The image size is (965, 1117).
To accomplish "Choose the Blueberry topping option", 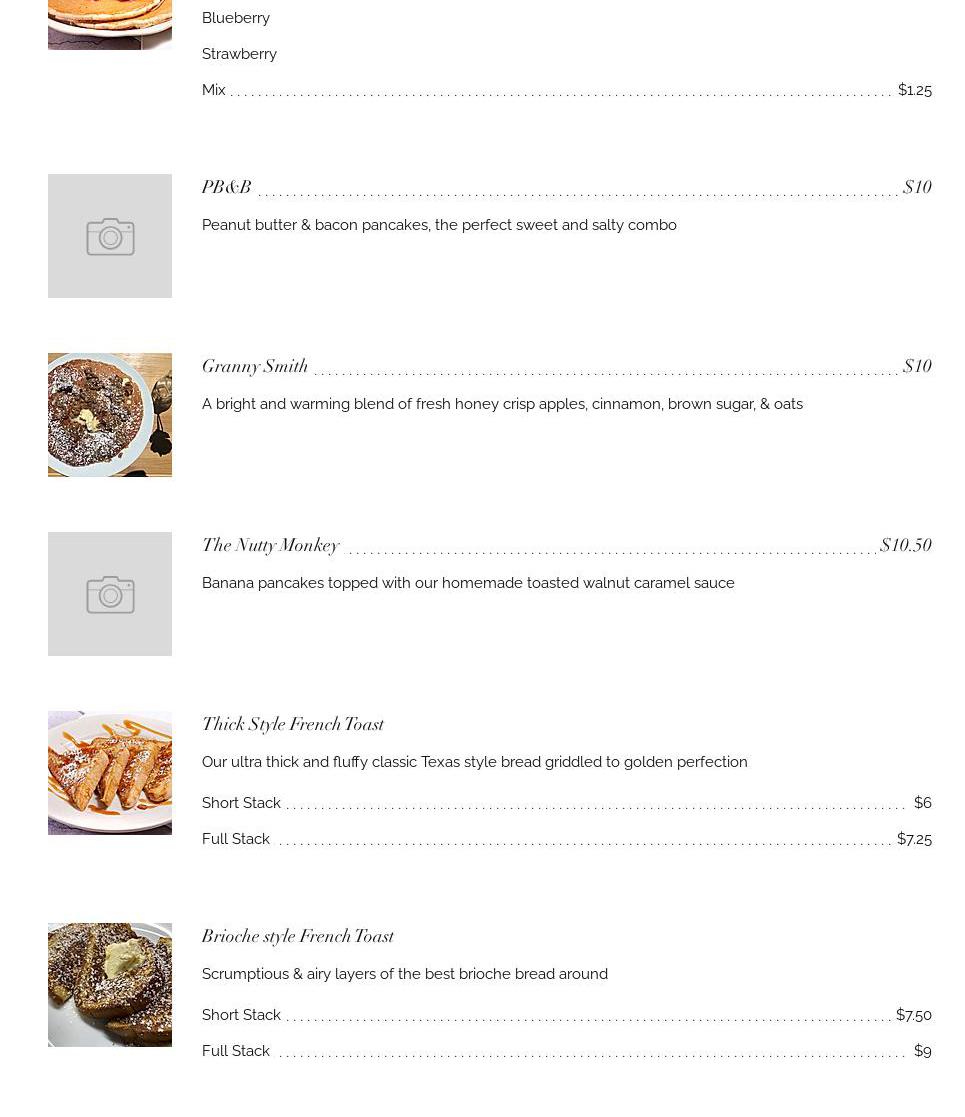I will [x=236, y=18].
